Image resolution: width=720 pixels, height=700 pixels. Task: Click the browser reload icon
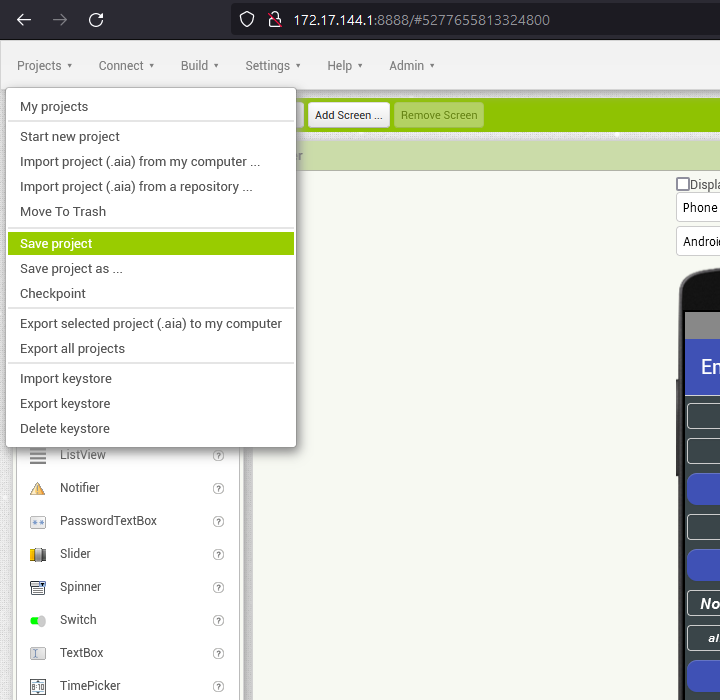click(x=96, y=20)
